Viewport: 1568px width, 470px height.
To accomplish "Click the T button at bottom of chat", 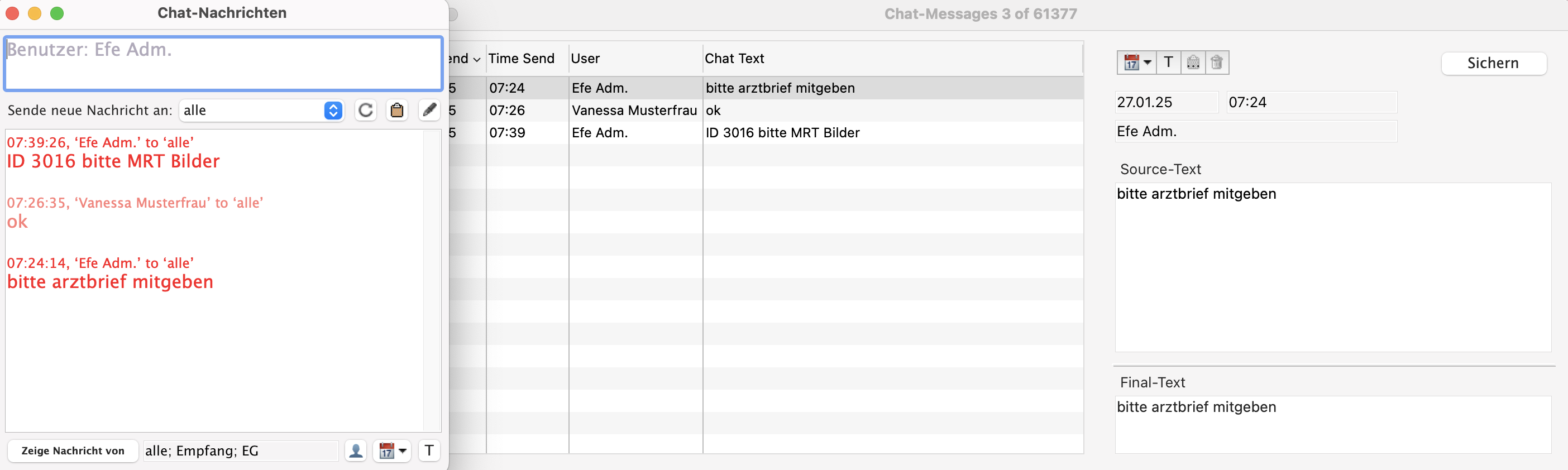I will pos(429,450).
